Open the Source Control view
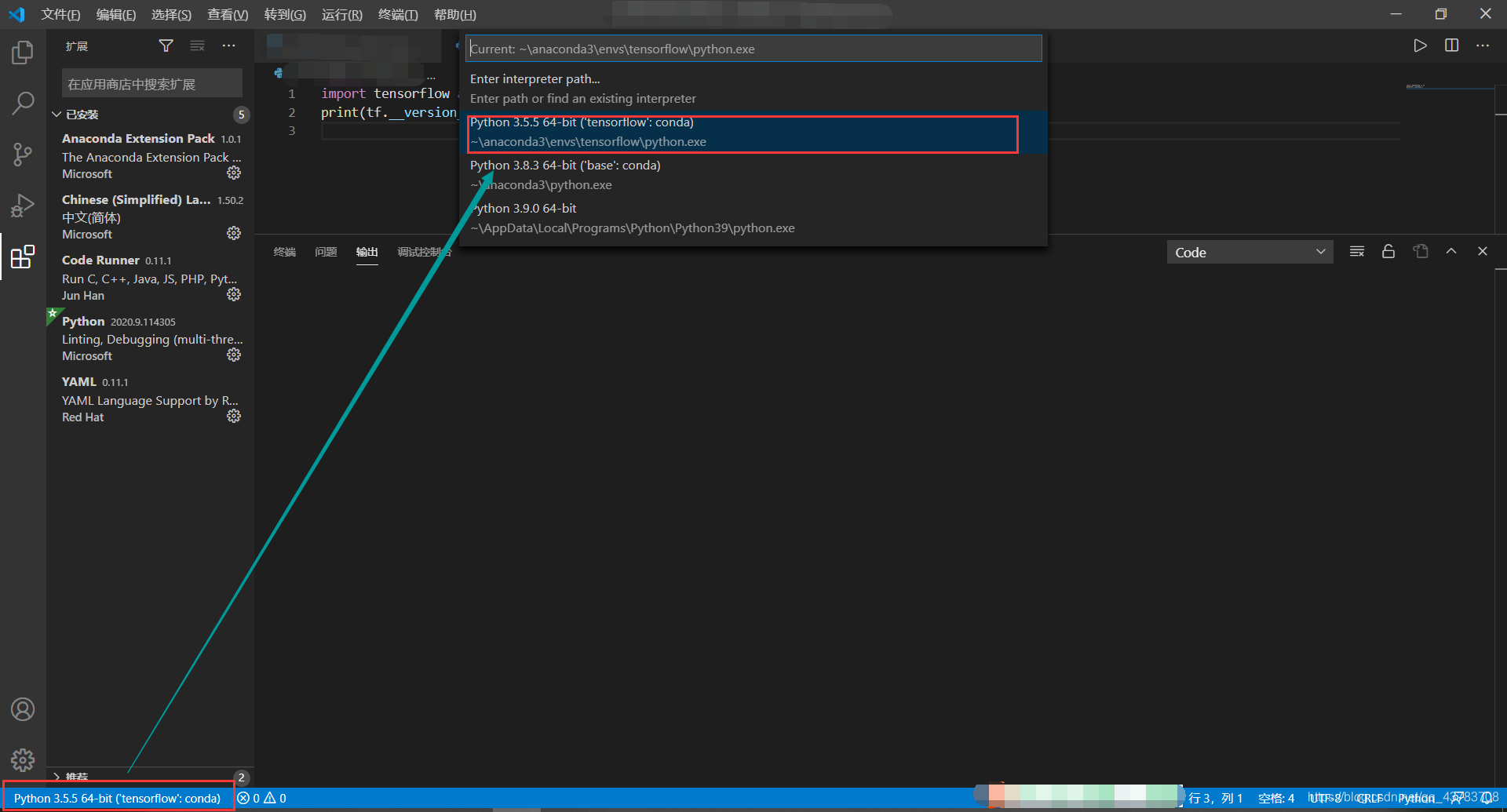Screen dimensions: 1507x812 [23, 154]
